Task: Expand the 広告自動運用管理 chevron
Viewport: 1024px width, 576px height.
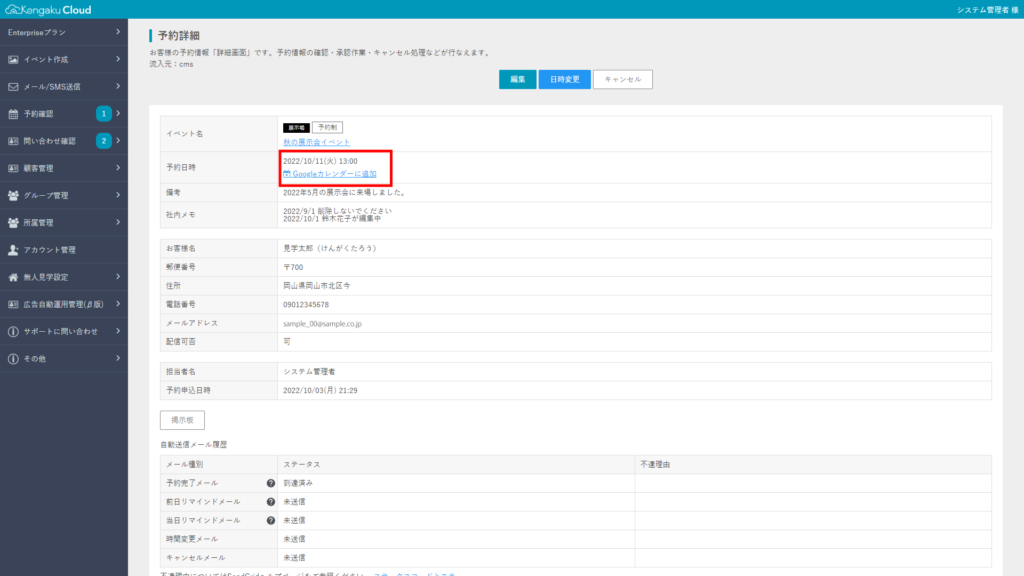Action: point(118,304)
